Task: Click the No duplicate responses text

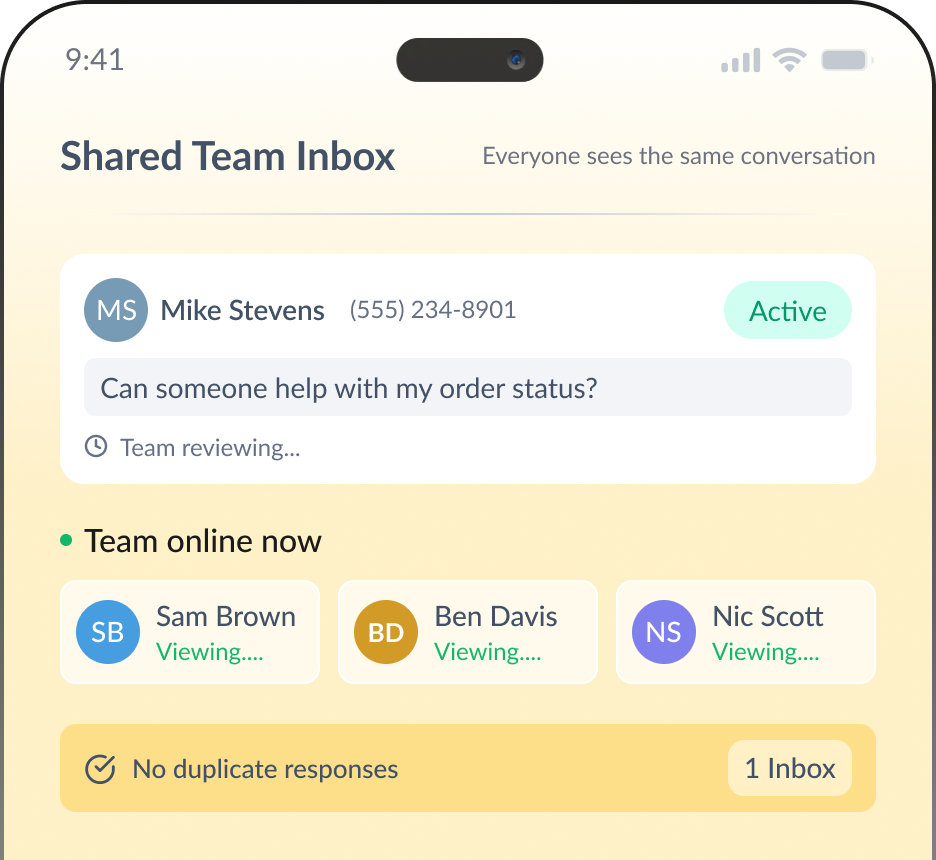Action: pyautogui.click(x=265, y=769)
